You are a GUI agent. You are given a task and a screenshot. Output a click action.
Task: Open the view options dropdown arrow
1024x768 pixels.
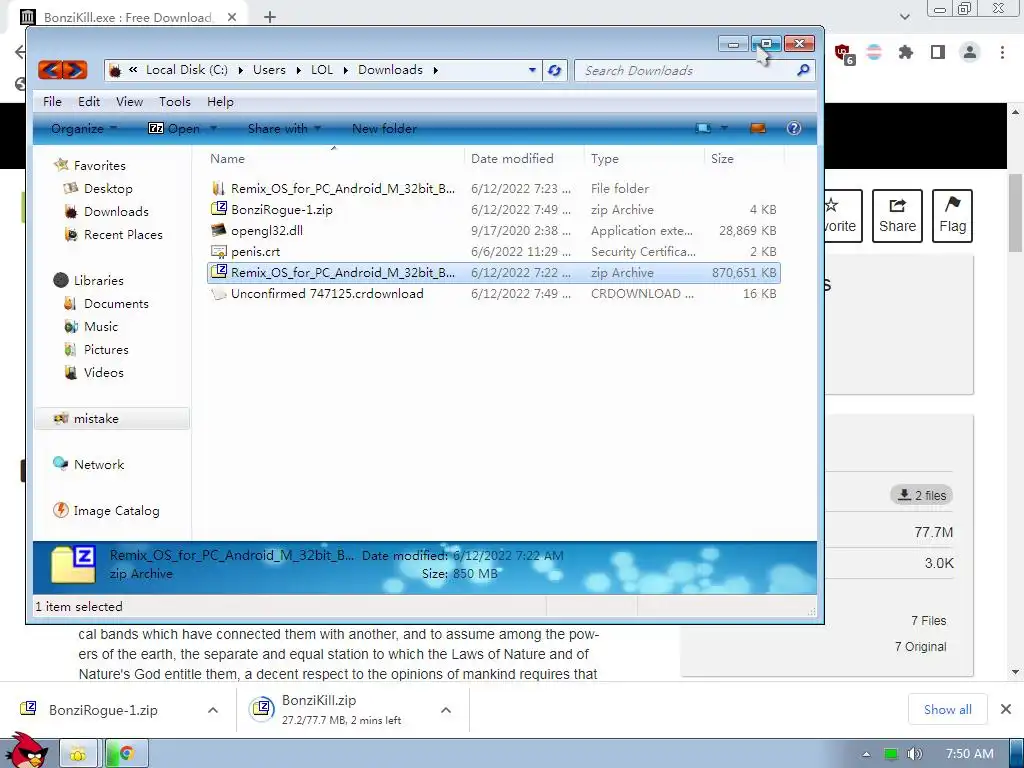coord(724,129)
